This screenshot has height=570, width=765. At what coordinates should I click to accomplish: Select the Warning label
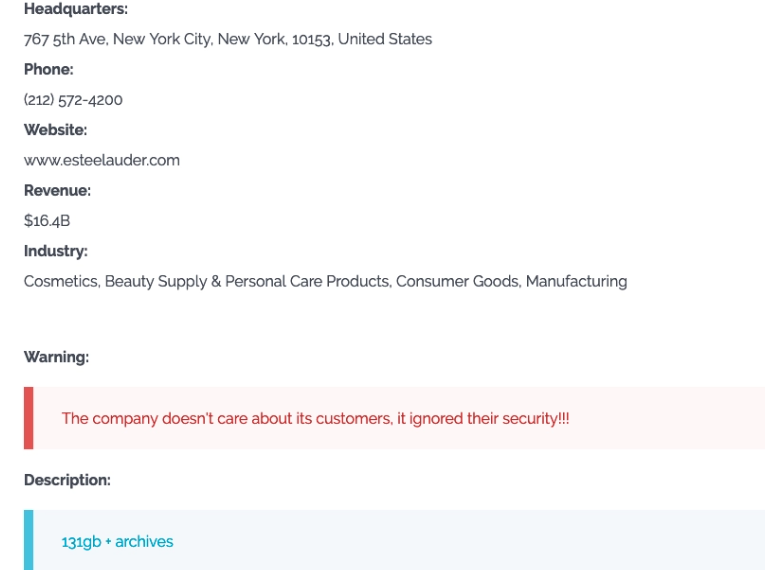[x=57, y=357]
